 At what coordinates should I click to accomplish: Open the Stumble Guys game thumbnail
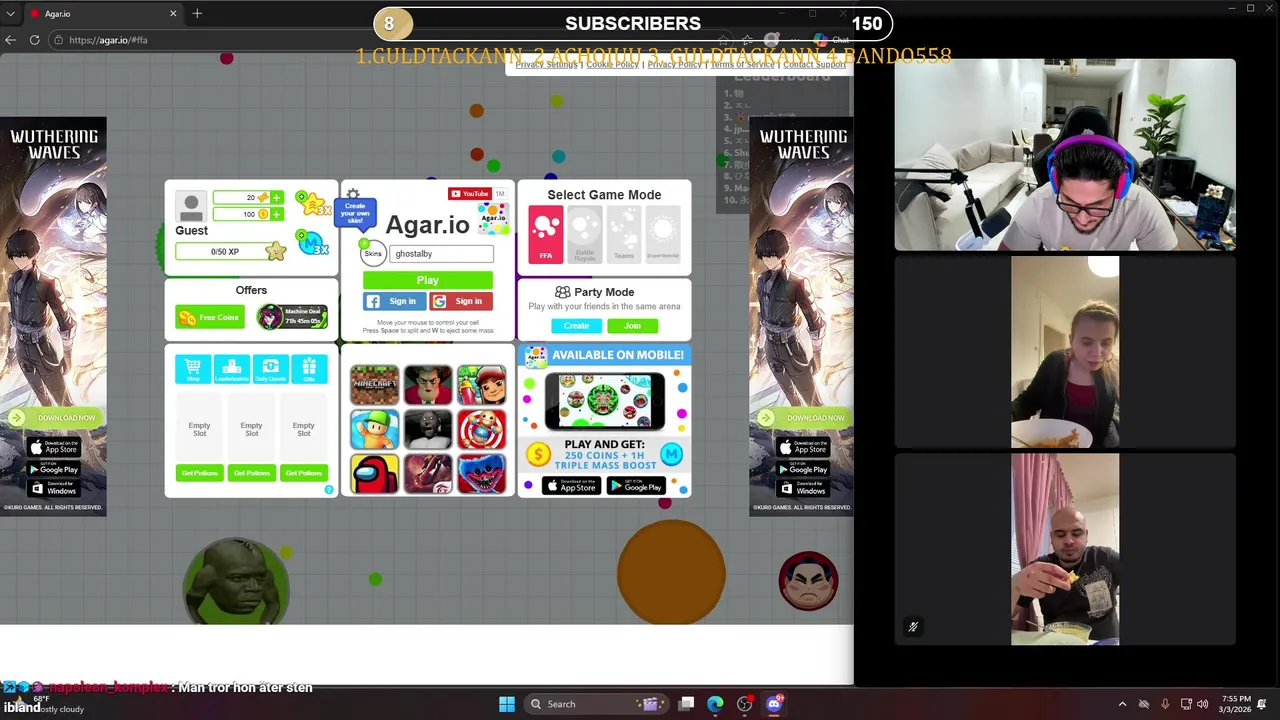click(x=374, y=430)
